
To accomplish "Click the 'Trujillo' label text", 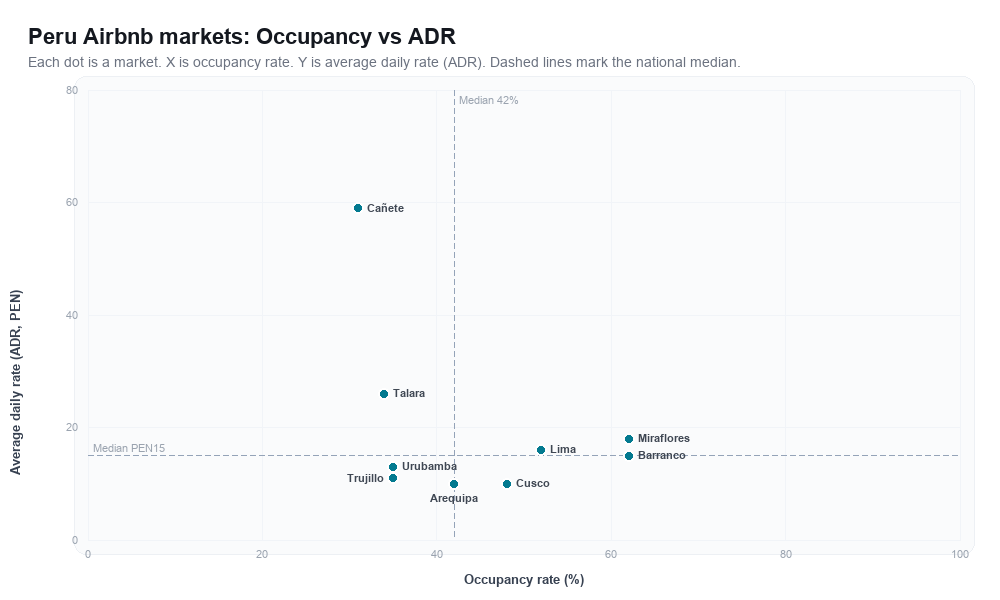I will pos(365,478).
